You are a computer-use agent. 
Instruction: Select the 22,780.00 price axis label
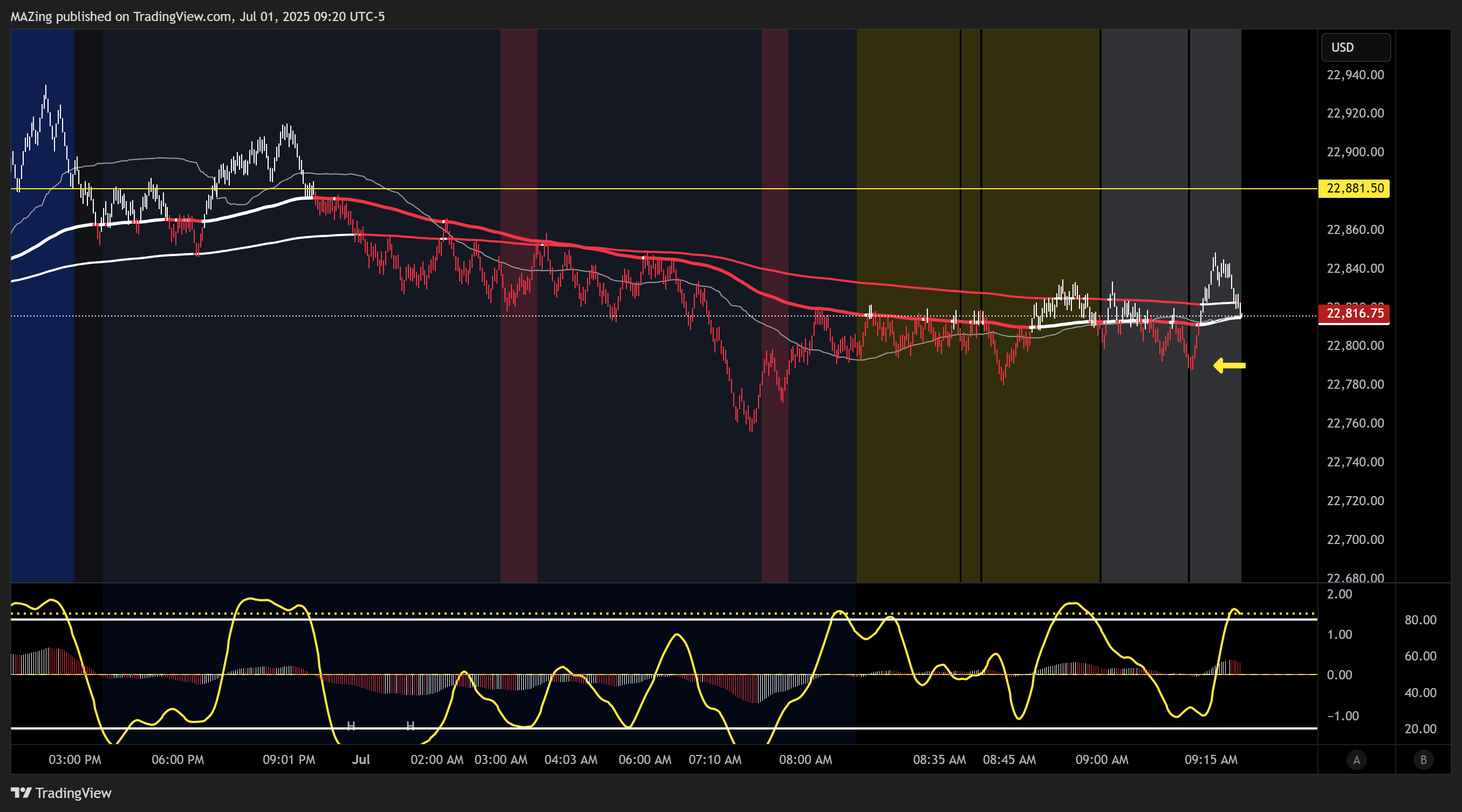tap(1355, 384)
